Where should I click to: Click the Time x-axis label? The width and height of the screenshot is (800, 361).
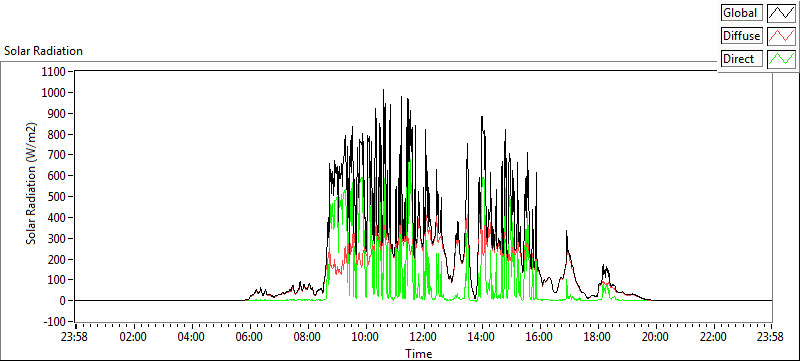point(418,353)
